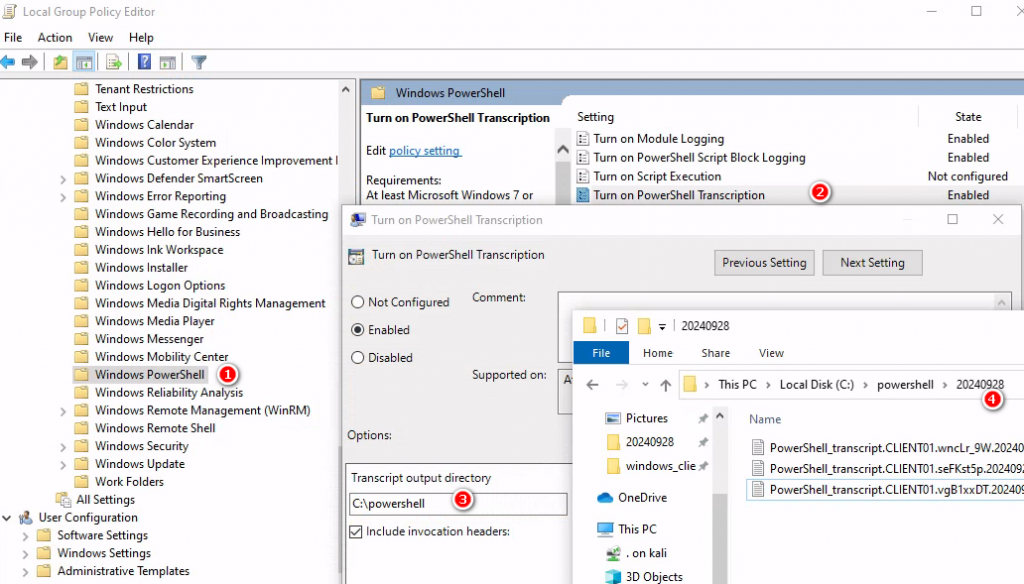The height and width of the screenshot is (584, 1024).
Task: Collapse User Configuration tree node
Action: click(x=7, y=517)
